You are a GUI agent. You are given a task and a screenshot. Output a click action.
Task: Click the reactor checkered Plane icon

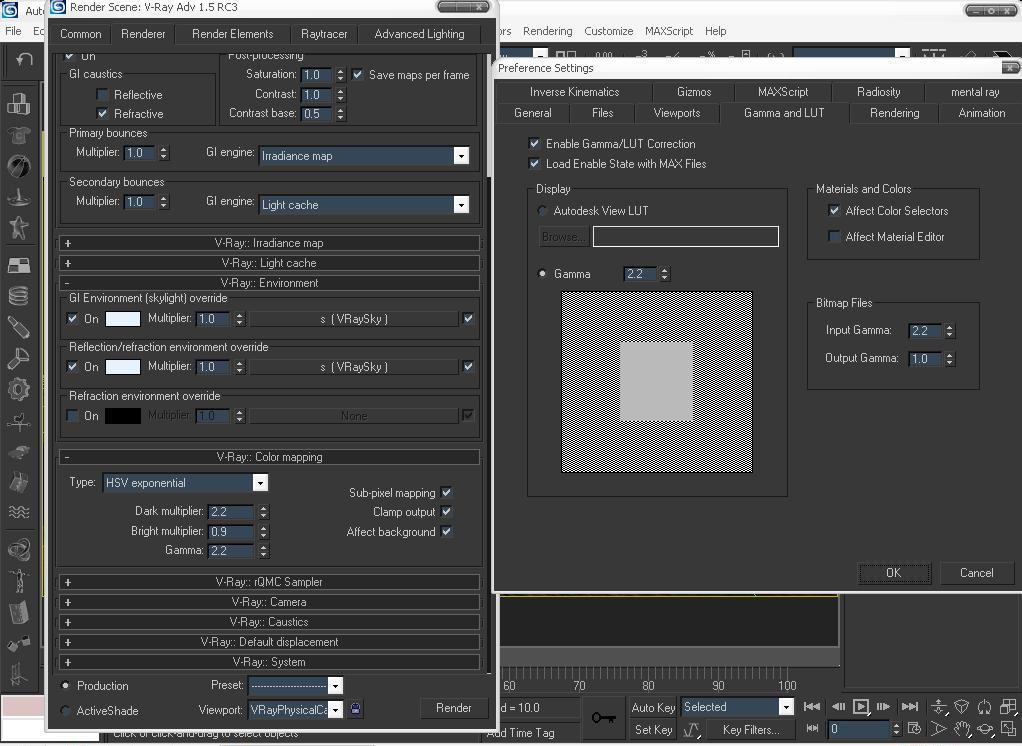coord(18,265)
